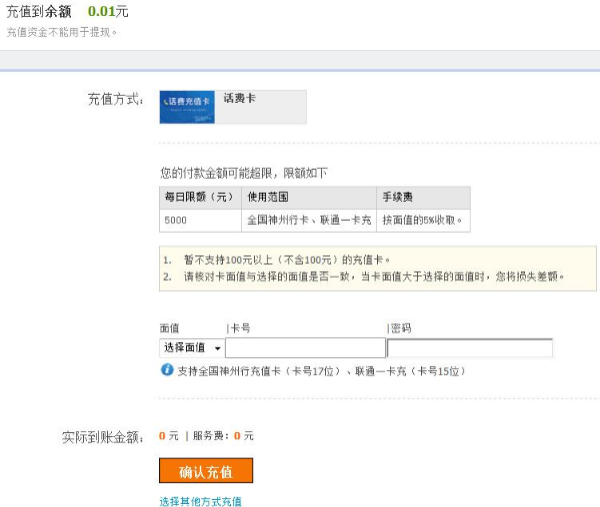The width and height of the screenshot is (600, 507).
Task: Click the 使用范围 column header
Action: pos(268,197)
